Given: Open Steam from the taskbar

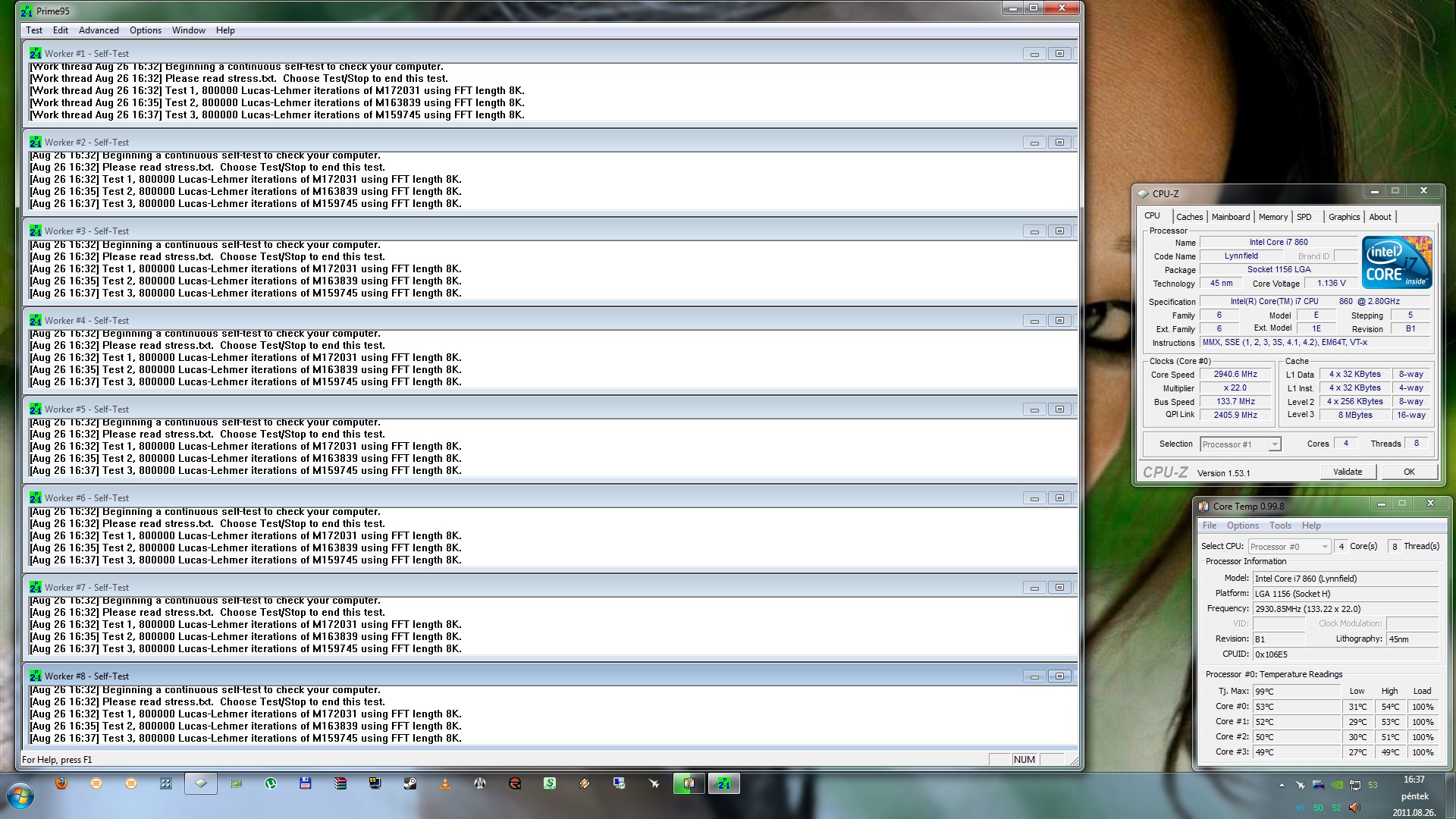Looking at the screenshot, I should tap(410, 783).
